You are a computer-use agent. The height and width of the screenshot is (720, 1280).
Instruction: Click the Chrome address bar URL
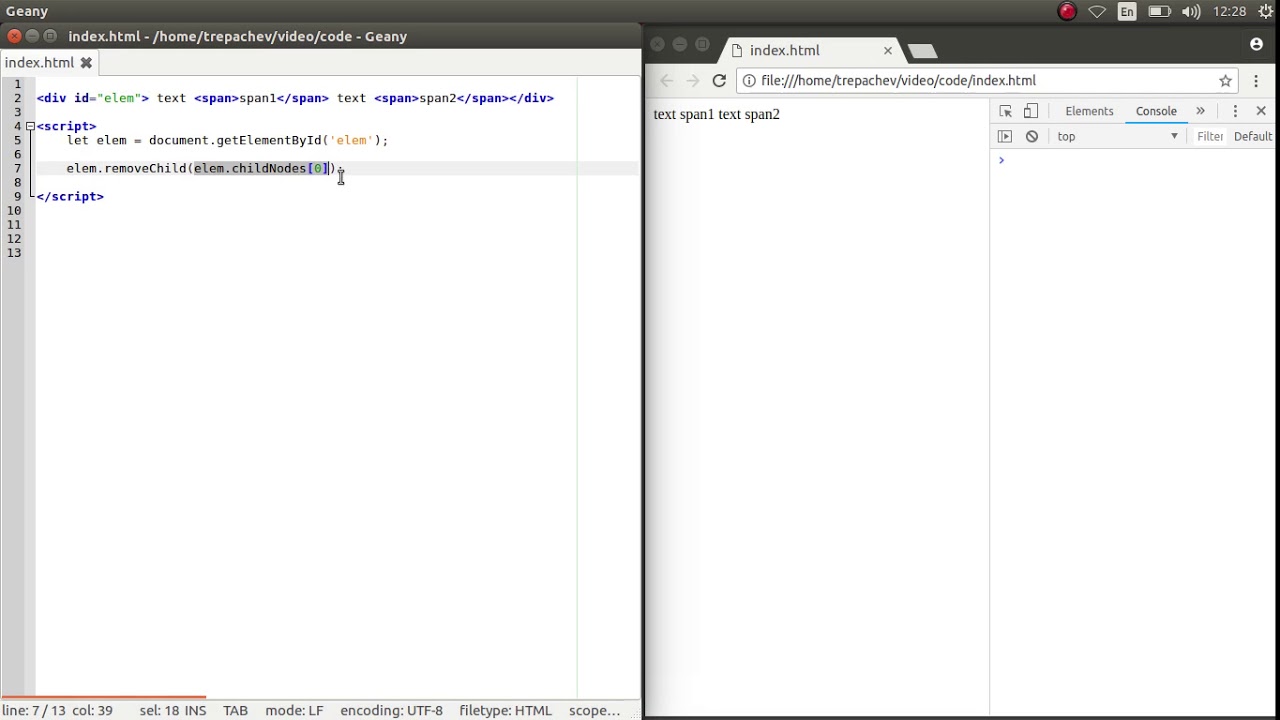coord(898,81)
